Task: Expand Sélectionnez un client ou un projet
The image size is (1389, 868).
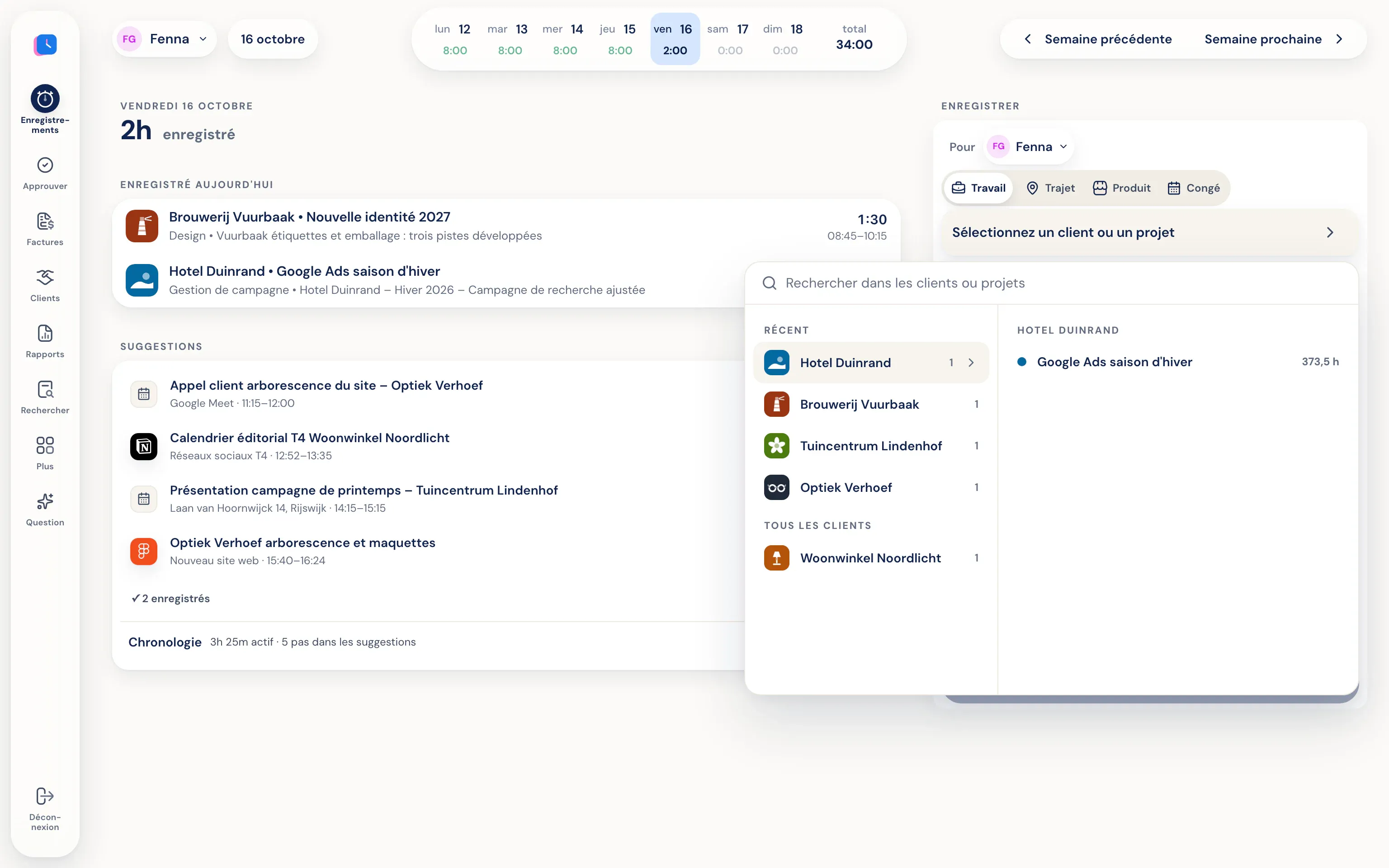Action: pyautogui.click(x=1150, y=232)
